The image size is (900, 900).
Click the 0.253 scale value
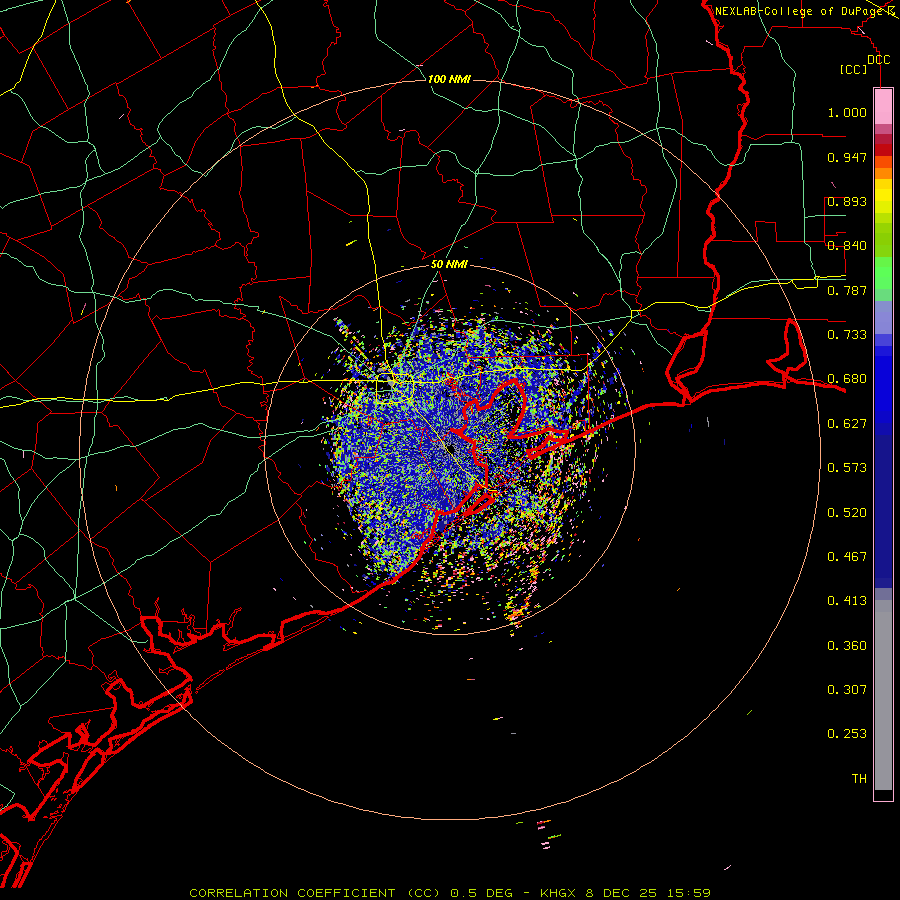pyautogui.click(x=847, y=734)
